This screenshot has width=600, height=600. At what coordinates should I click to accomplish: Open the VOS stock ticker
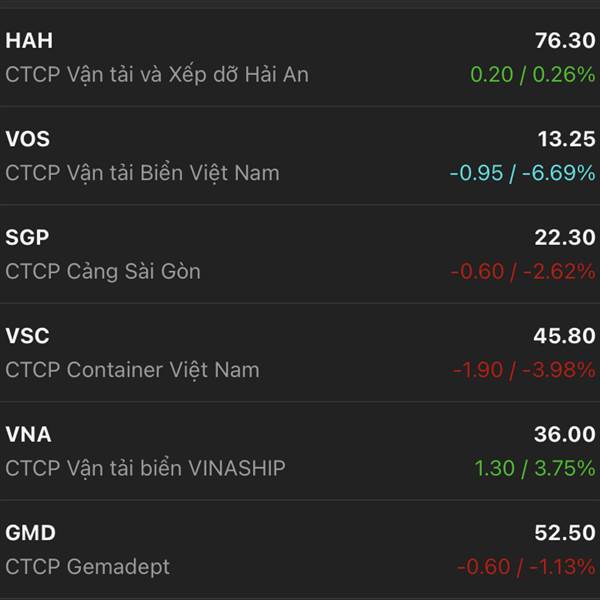28,139
